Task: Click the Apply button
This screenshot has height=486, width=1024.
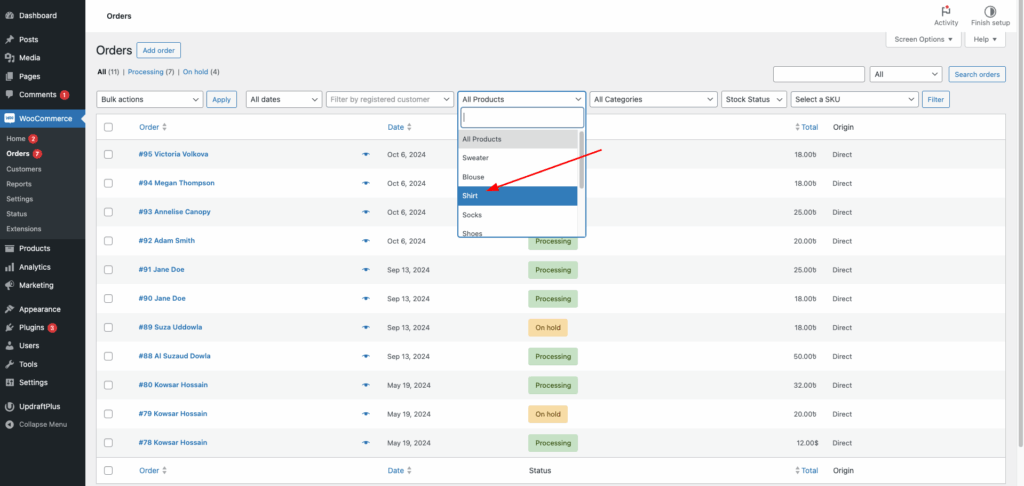Action: [221, 99]
